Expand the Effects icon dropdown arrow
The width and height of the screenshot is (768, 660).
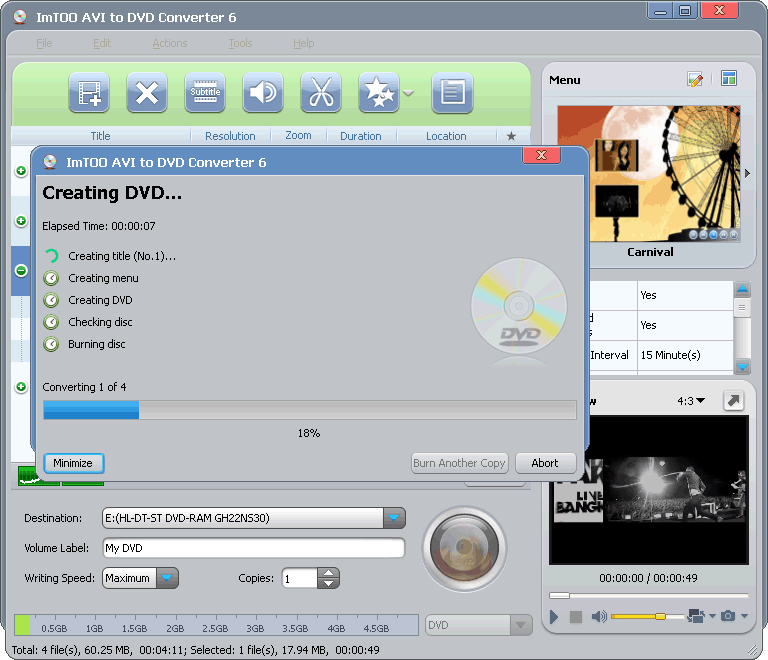pos(408,93)
